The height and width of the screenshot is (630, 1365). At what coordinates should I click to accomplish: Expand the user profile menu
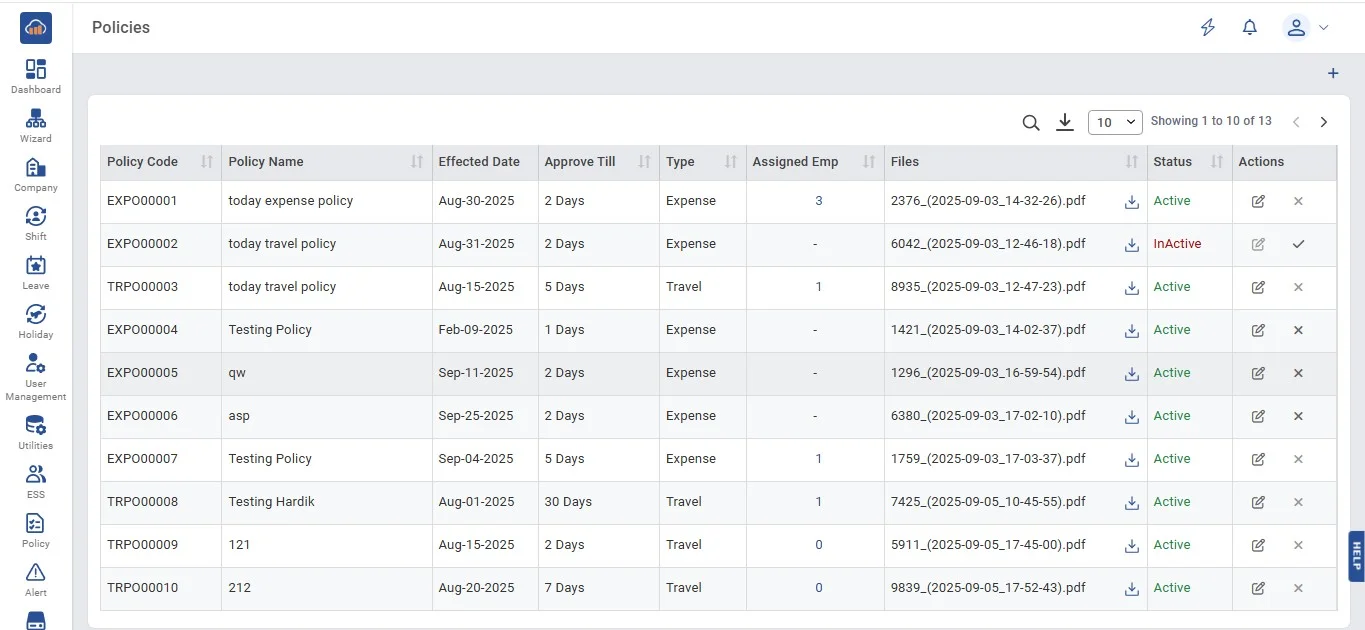point(1306,28)
